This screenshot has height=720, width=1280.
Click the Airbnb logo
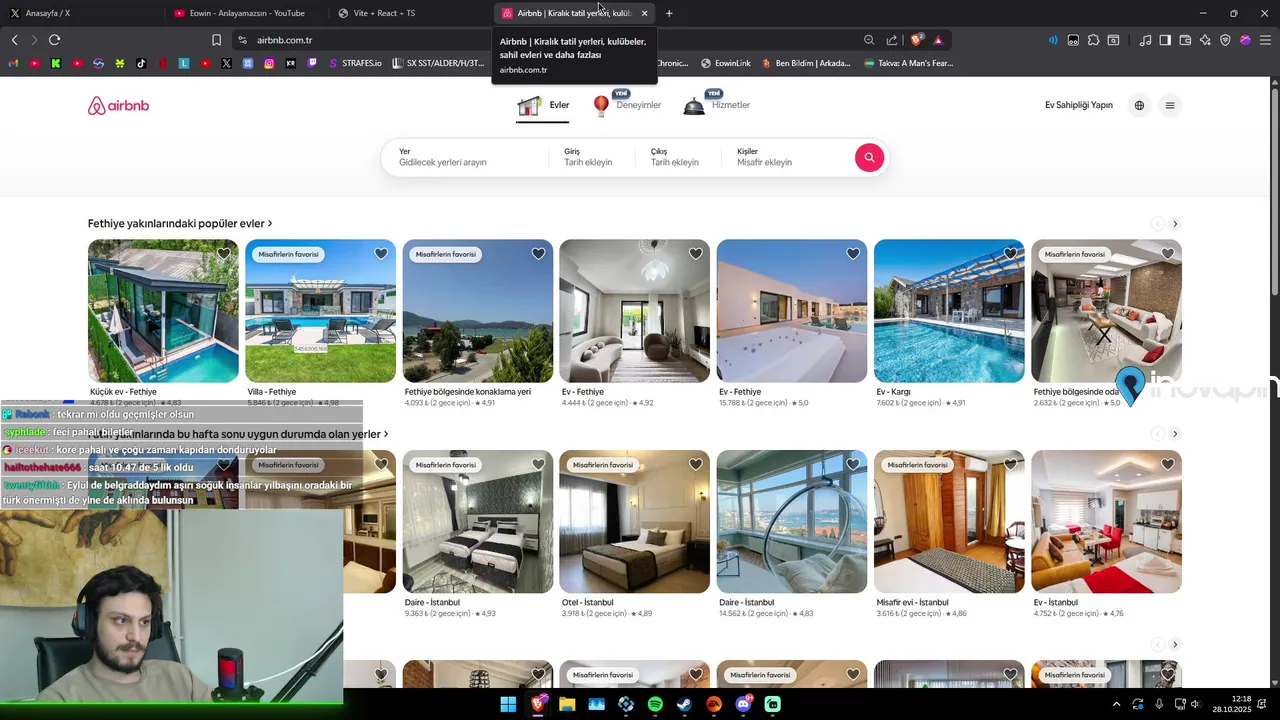tap(118, 106)
